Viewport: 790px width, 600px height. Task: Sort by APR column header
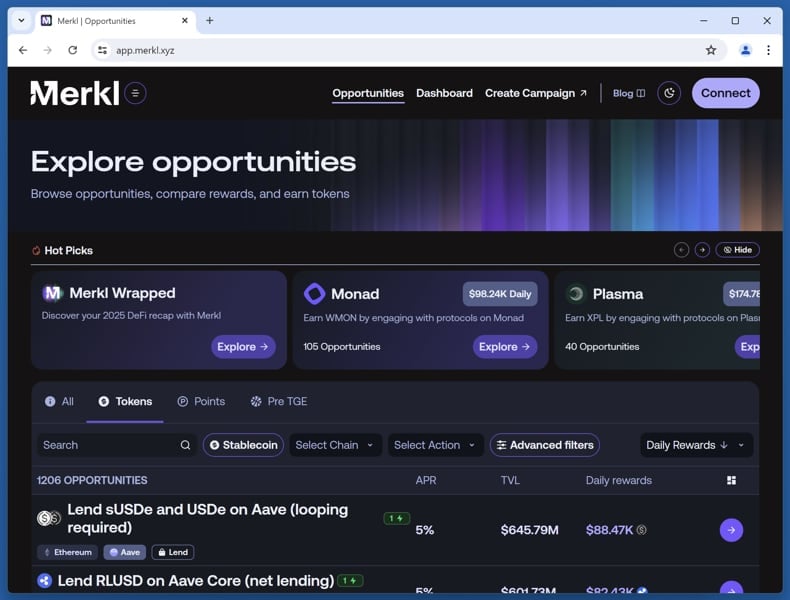(426, 480)
